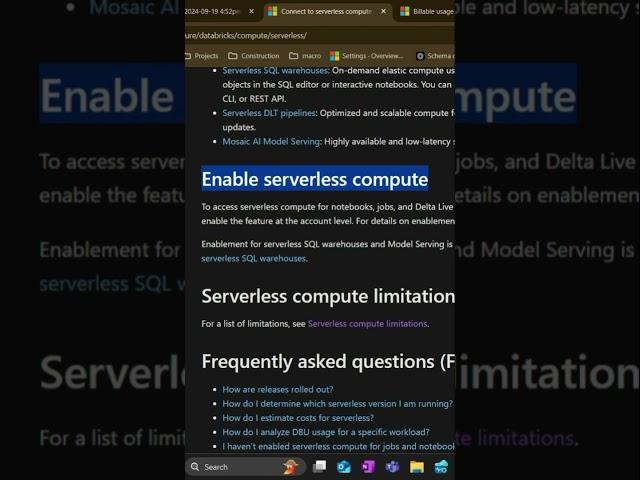The width and height of the screenshot is (640, 480).
Task: Open the Construction bookmark folder
Action: click(254, 56)
